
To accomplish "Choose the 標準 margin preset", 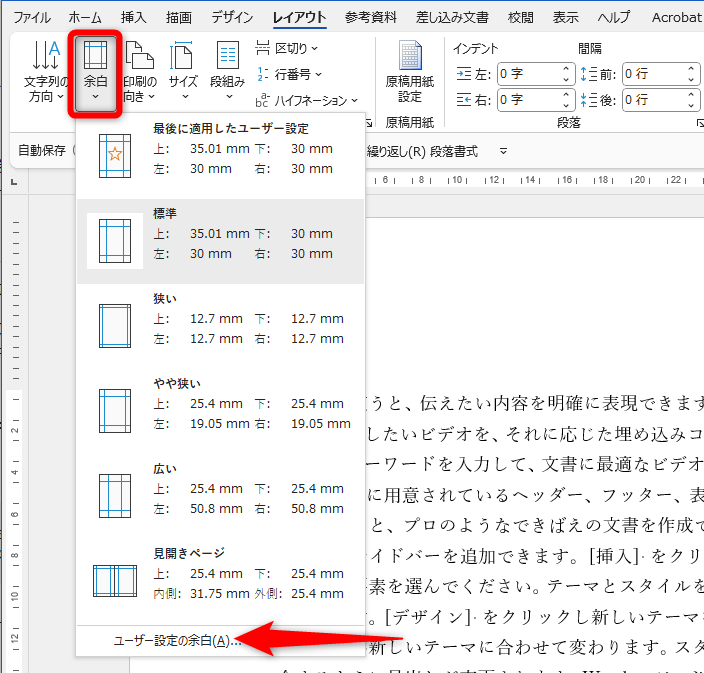I will pyautogui.click(x=220, y=241).
